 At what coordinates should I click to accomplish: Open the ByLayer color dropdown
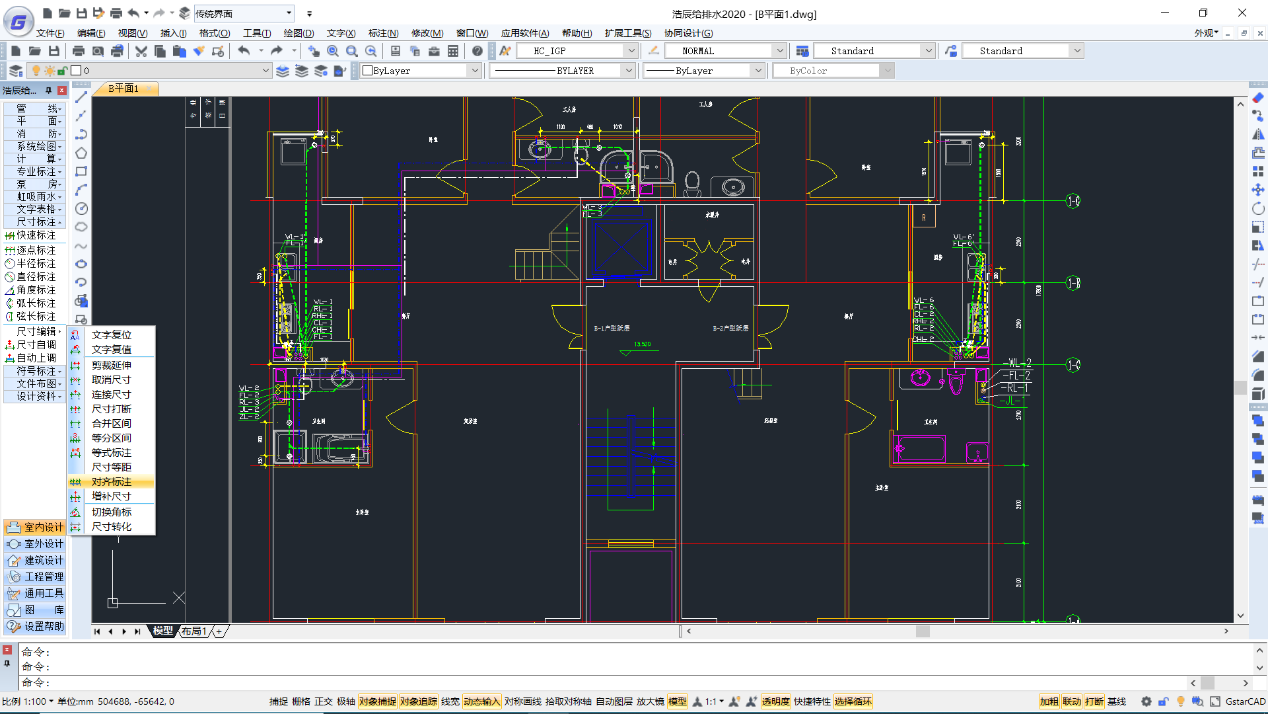tap(475, 71)
